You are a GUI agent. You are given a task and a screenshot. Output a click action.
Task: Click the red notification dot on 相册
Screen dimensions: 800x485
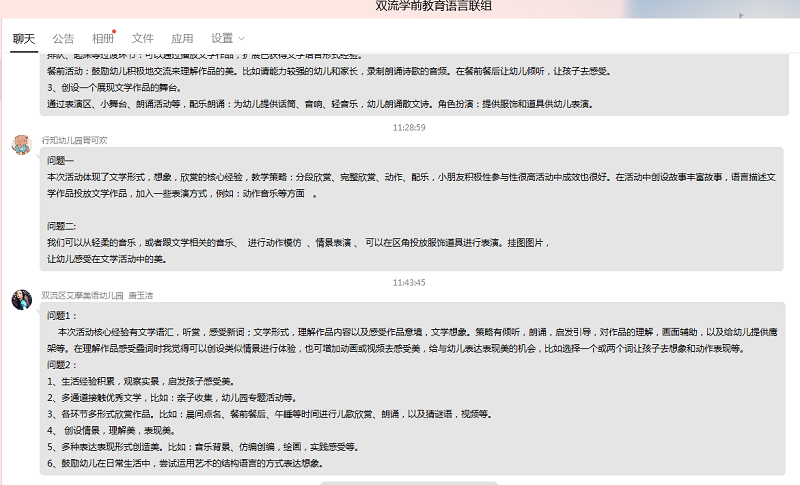pyautogui.click(x=115, y=31)
